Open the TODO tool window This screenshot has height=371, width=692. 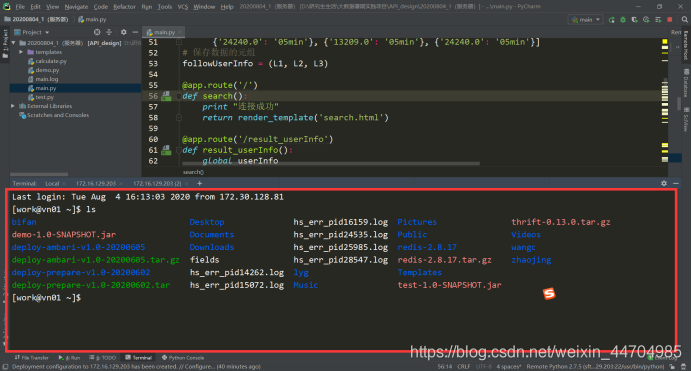[103, 358]
